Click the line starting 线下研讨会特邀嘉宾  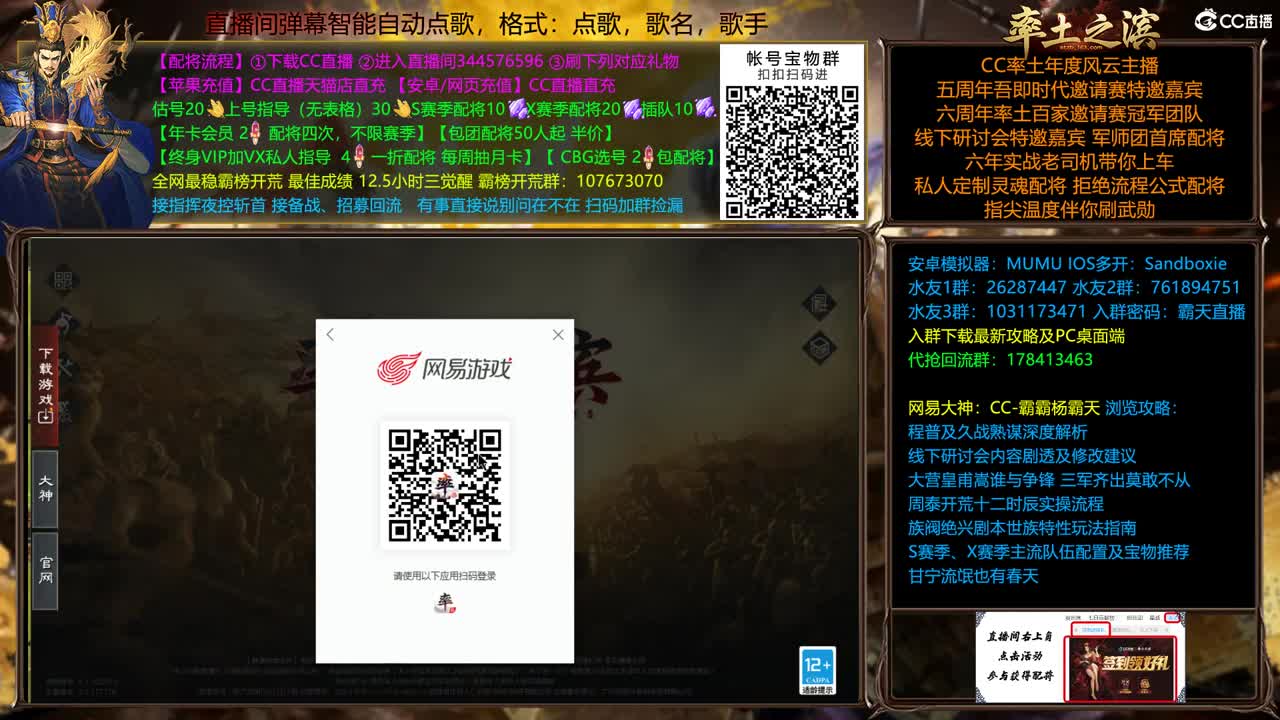pos(1069,138)
